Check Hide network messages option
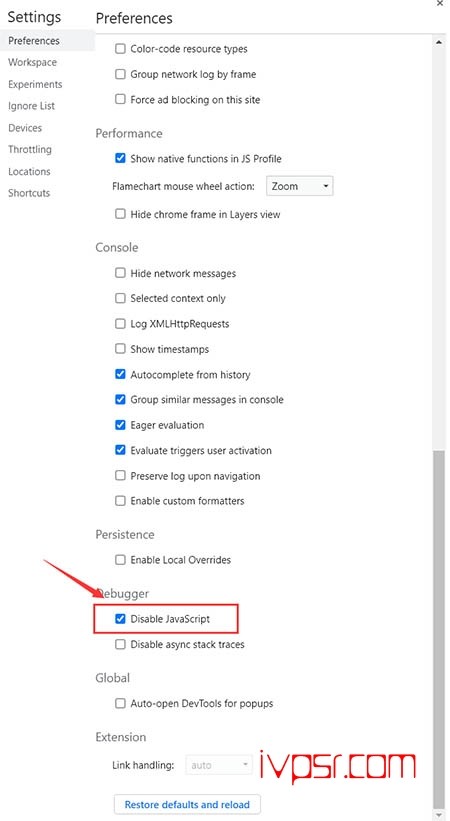Image resolution: width=450 pixels, height=821 pixels. 120,273
